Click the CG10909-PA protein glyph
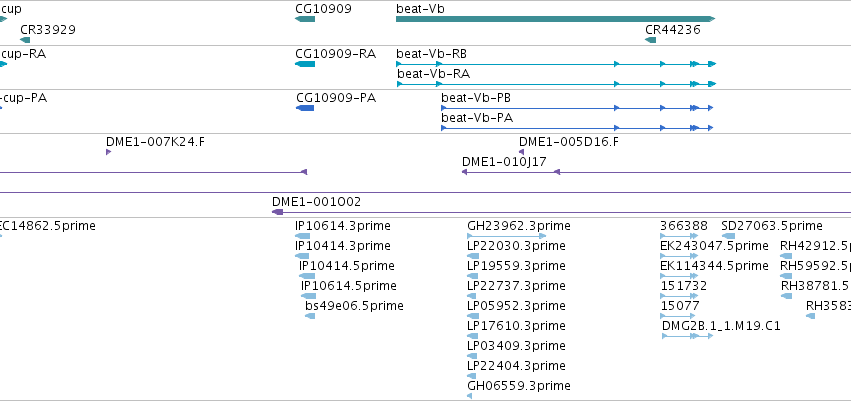This screenshot has width=851, height=401. 305,108
